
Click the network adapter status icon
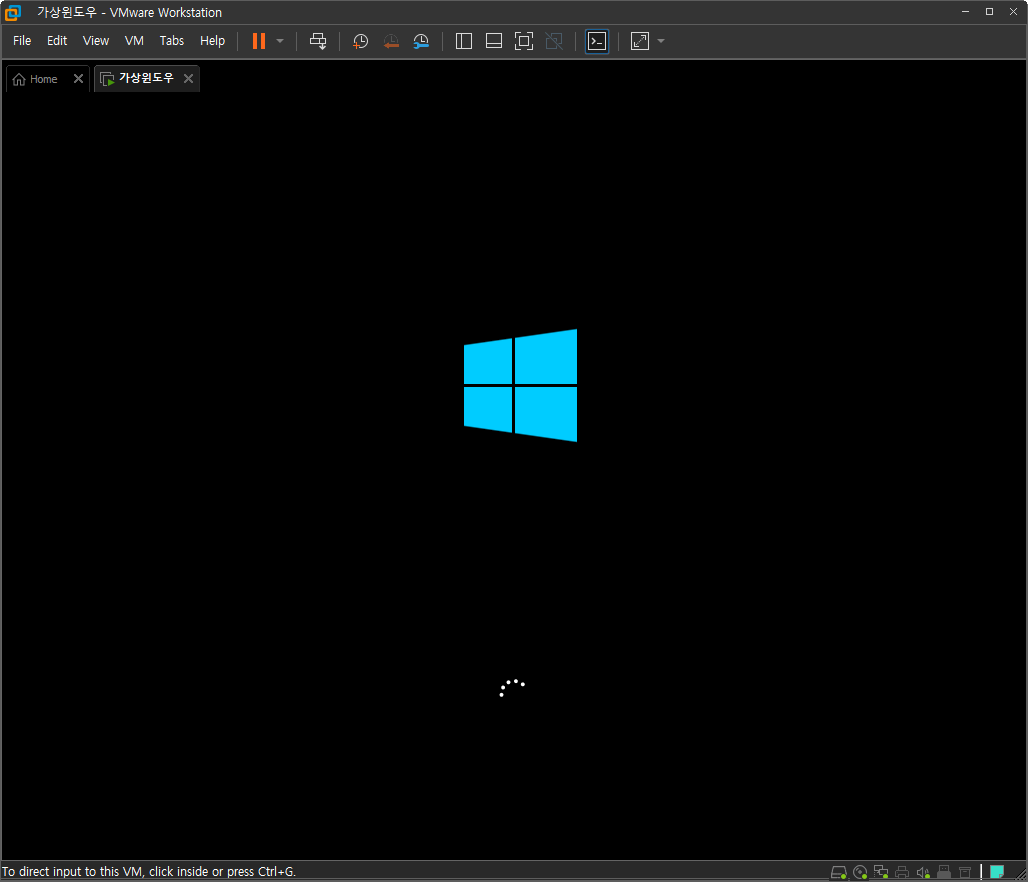tap(881, 872)
